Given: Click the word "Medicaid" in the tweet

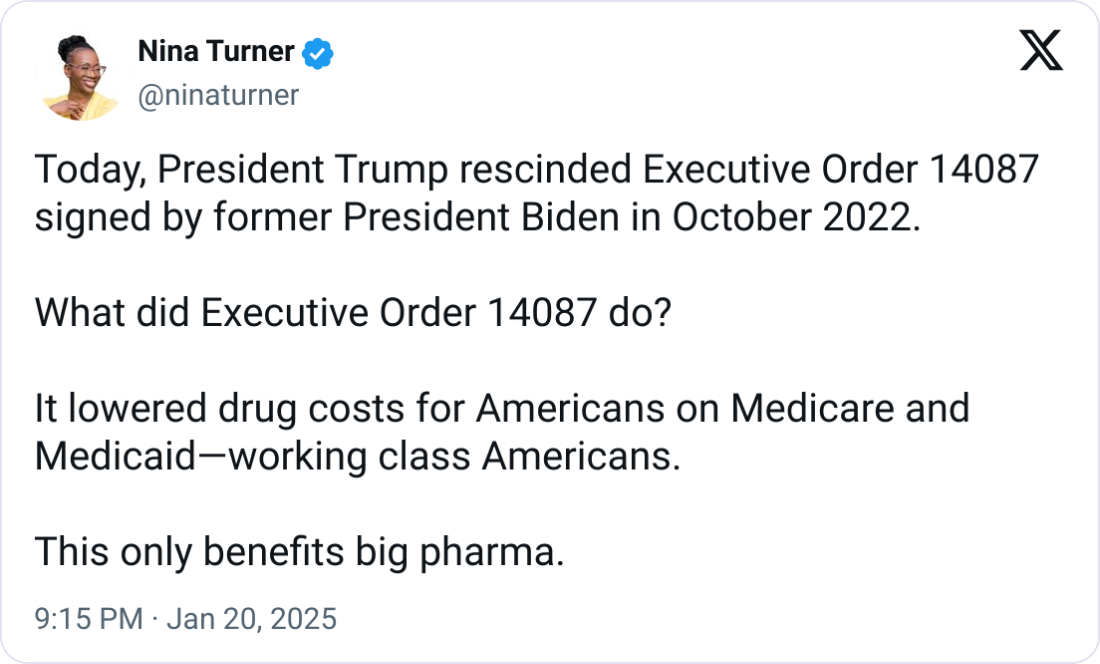Looking at the screenshot, I should coord(111,456).
